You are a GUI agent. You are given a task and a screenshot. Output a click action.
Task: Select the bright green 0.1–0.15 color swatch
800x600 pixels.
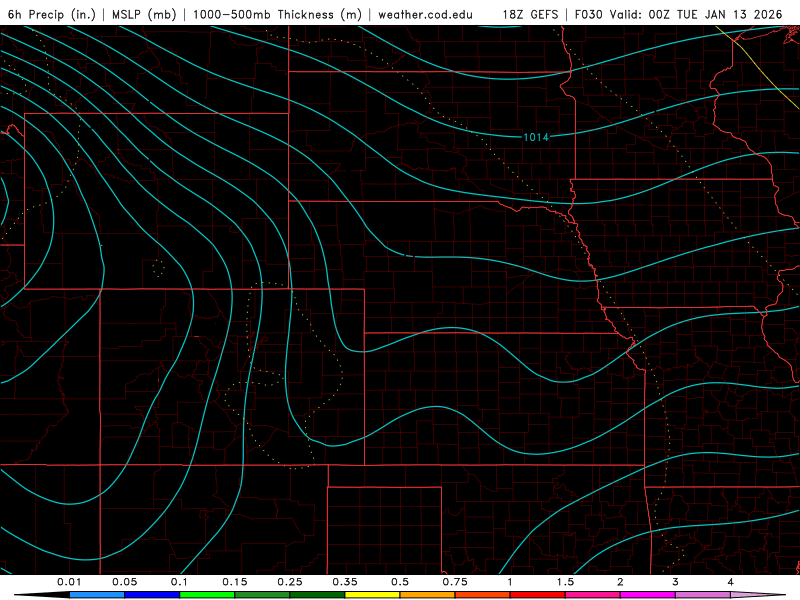(x=207, y=595)
